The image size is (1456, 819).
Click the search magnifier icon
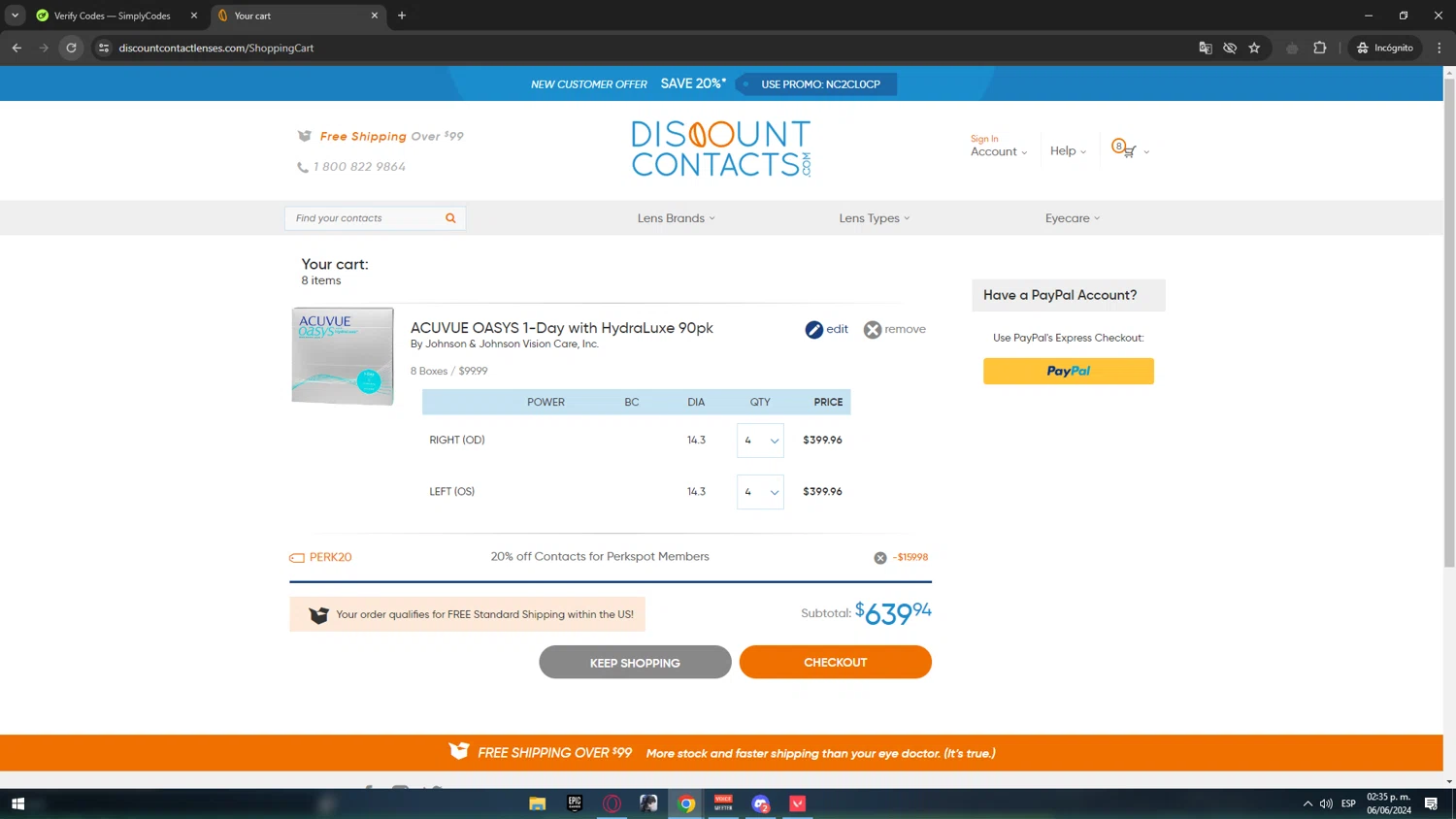[x=450, y=218]
